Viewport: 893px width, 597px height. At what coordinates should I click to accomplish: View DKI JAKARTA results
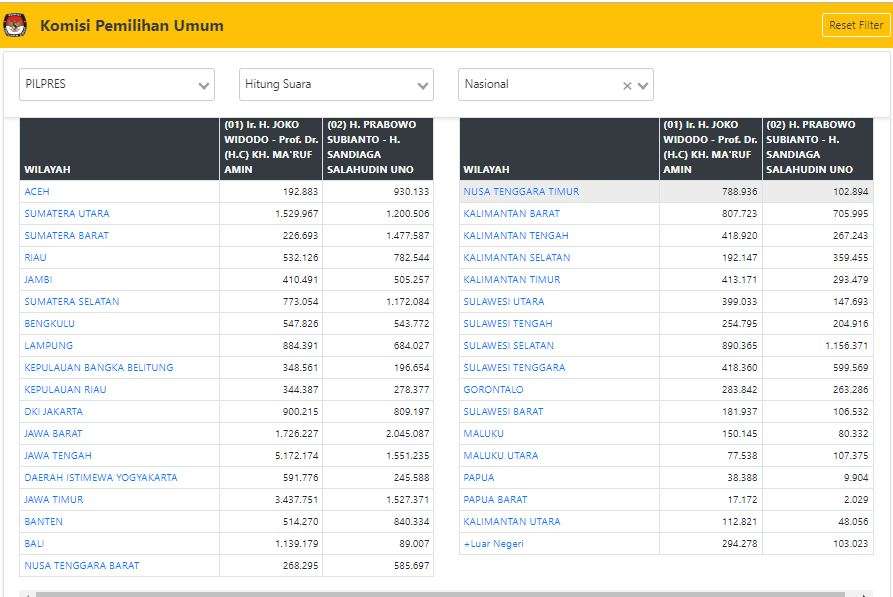point(54,411)
